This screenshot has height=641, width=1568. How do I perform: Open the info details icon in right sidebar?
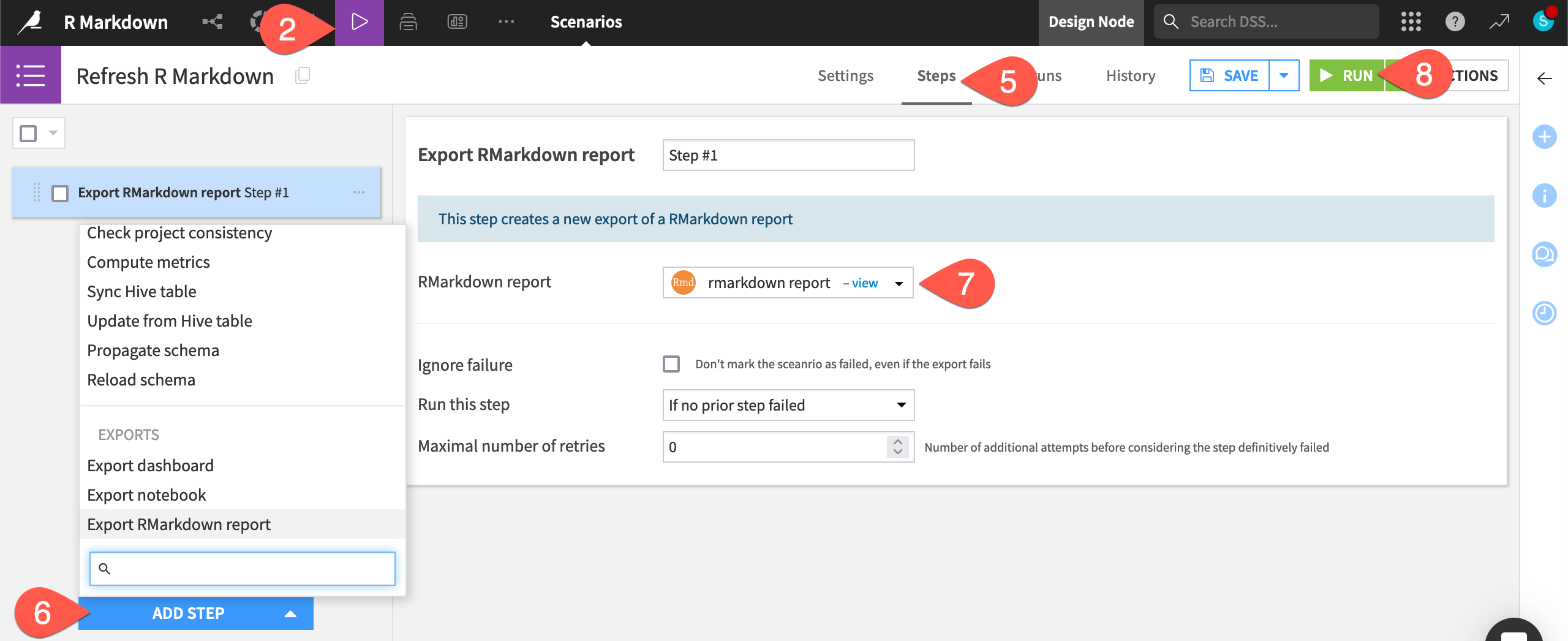click(1544, 195)
